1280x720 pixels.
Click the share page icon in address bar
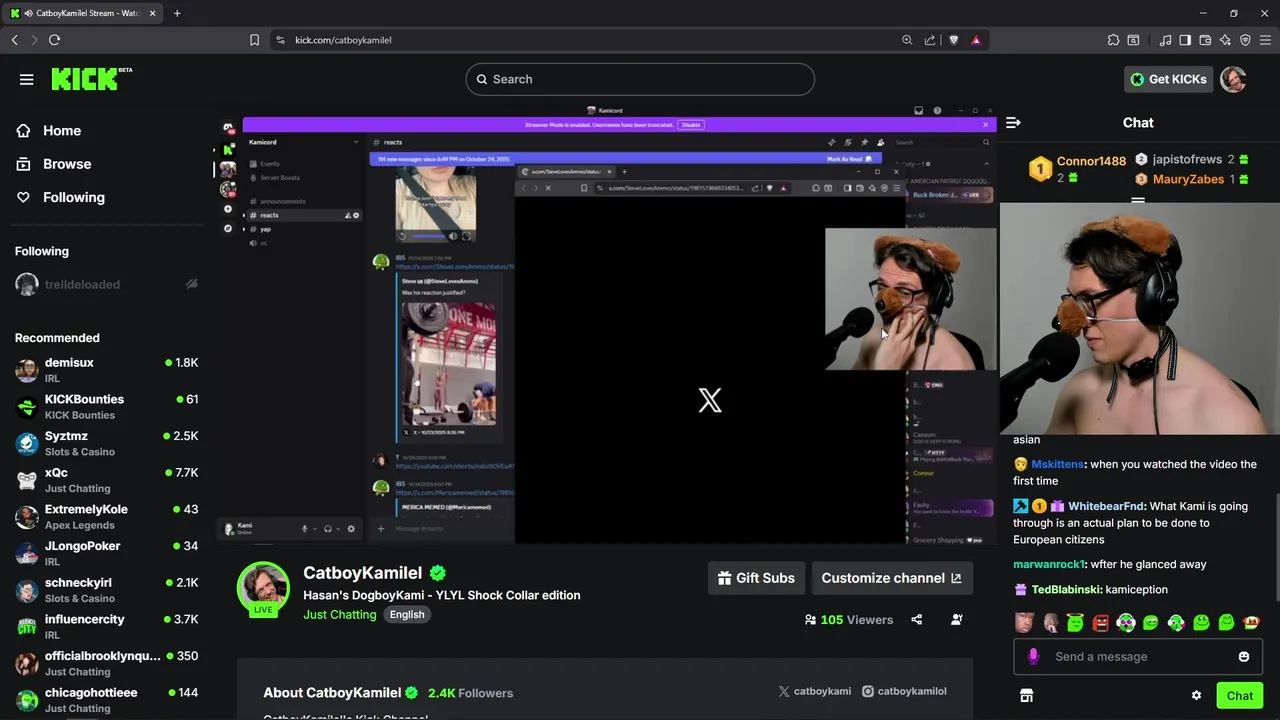930,40
